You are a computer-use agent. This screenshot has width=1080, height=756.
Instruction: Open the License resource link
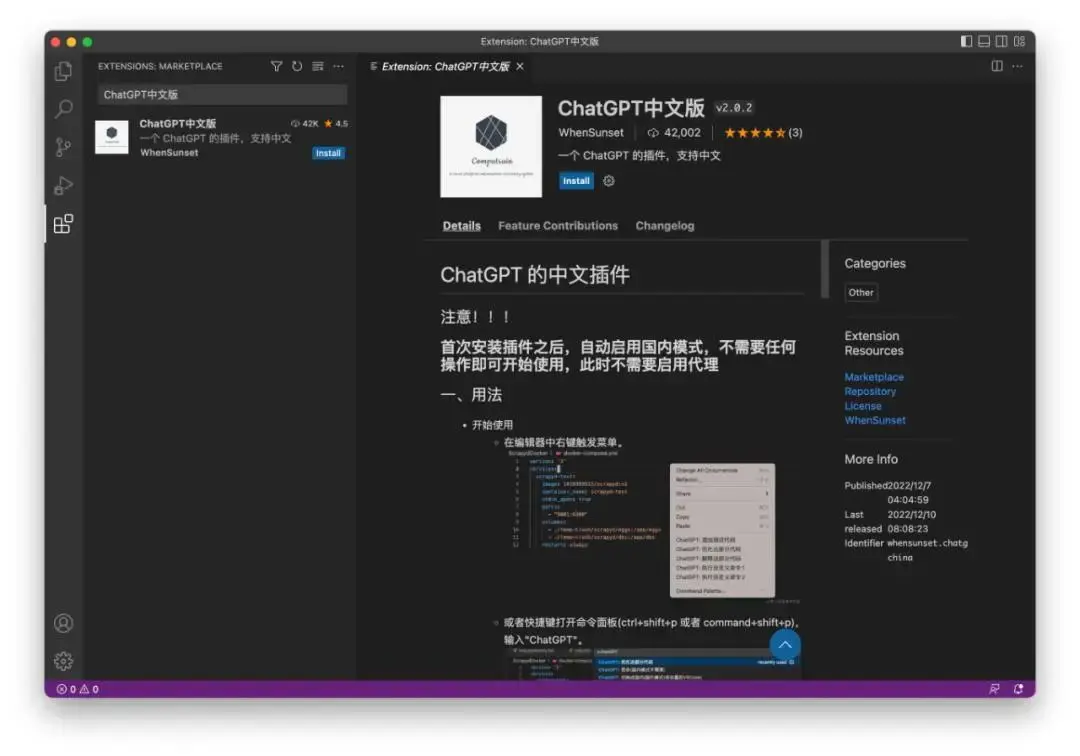(x=863, y=406)
